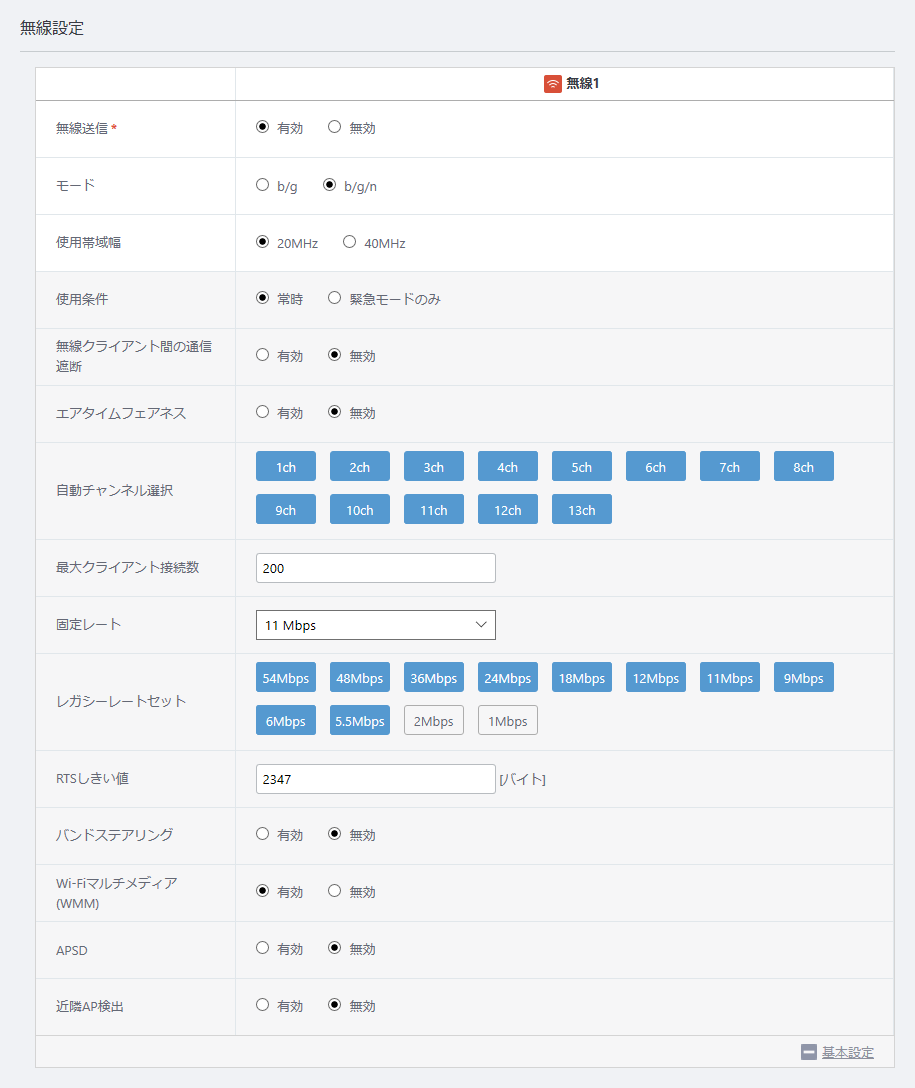Select 常時 for 使用条件
The width and height of the screenshot is (915, 1088).
click(262, 298)
